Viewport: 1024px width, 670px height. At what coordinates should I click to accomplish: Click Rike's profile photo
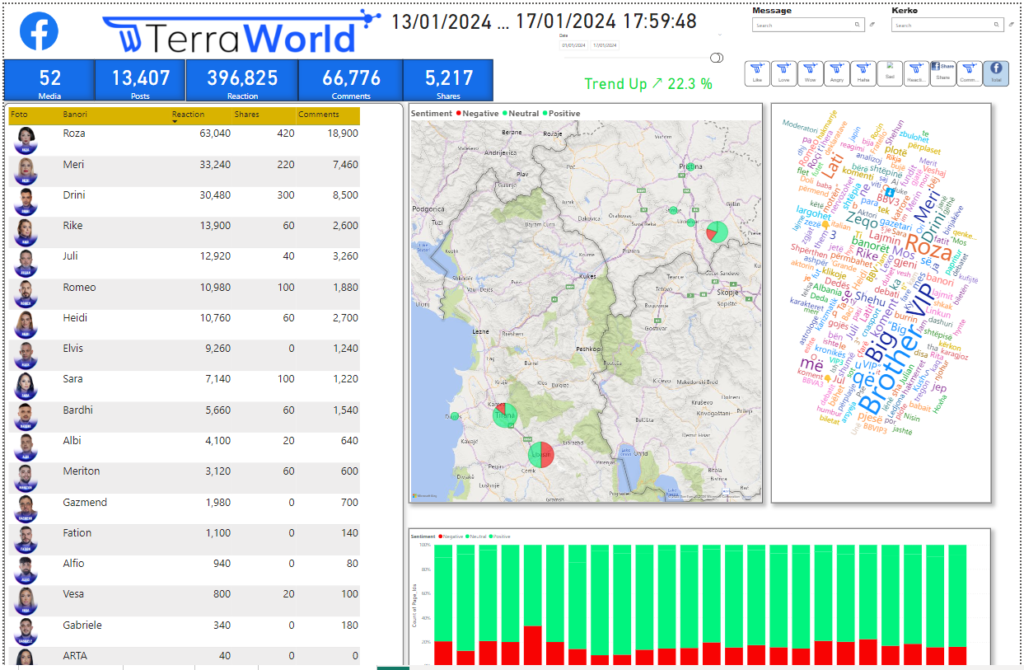click(x=26, y=232)
